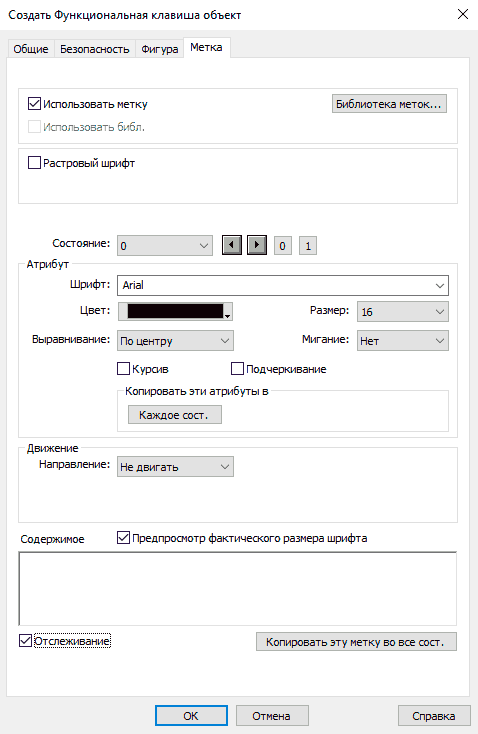Screen dimensions: 478x734
Task: Click Библиотека меток button
Action: click(x=389, y=104)
